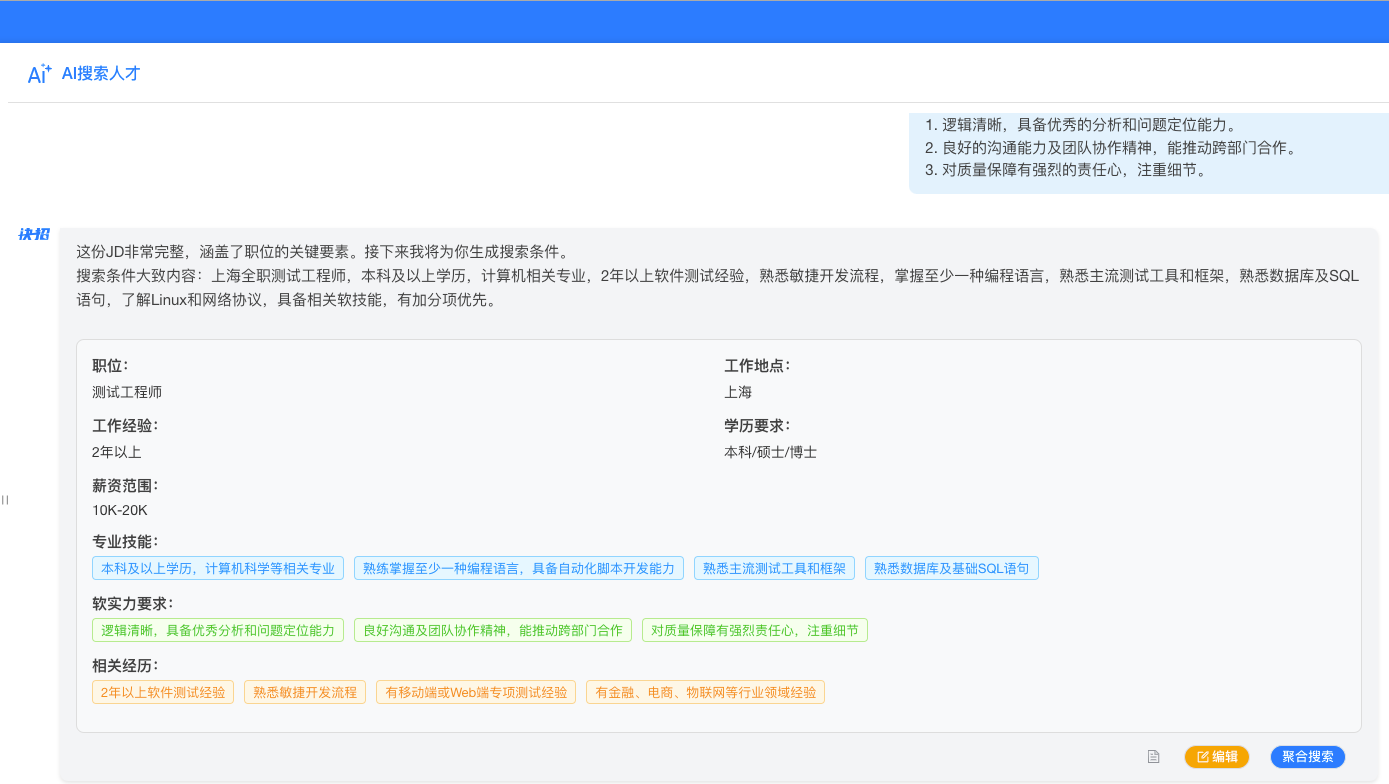1389x784 pixels.
Task: Select the 熟悉敏捷开发流程 experience tag
Action: (304, 691)
